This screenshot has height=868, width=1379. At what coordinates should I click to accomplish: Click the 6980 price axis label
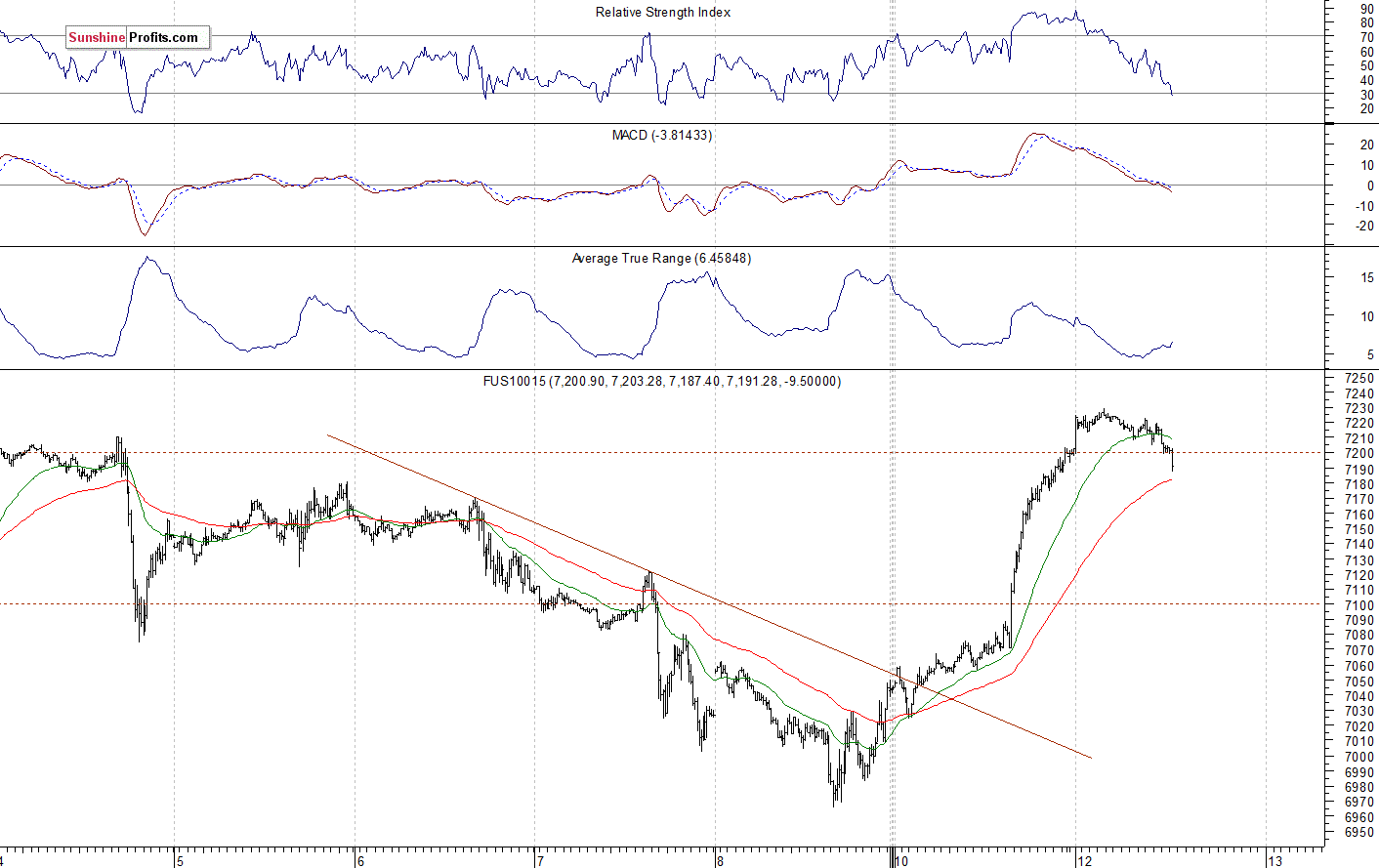point(1359,788)
